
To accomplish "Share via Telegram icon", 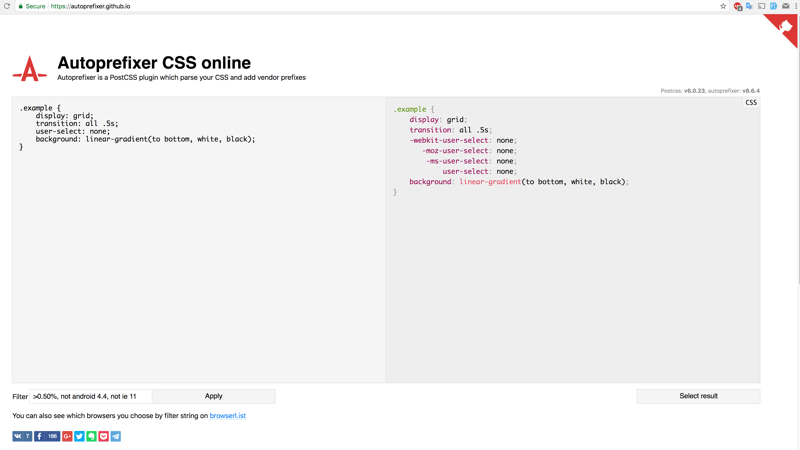I will (115, 436).
